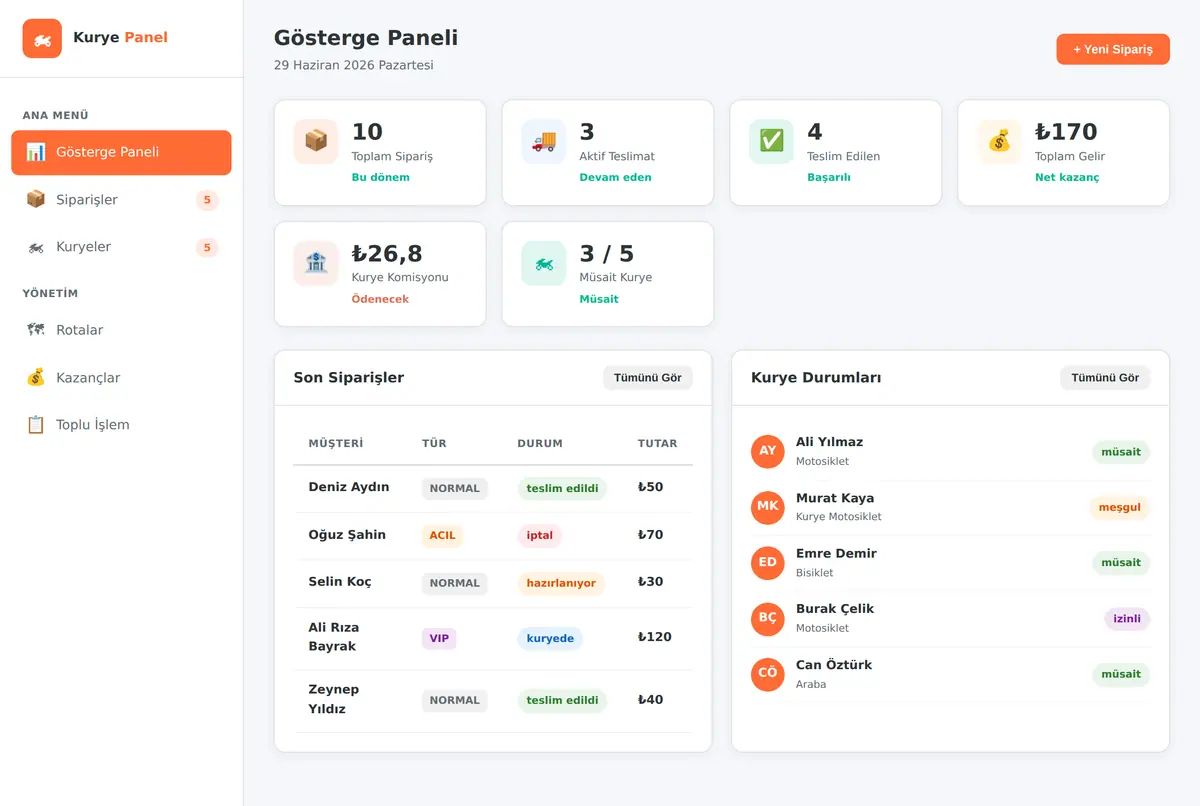
Task: Click the TUTAR column header
Action: [x=657, y=443]
